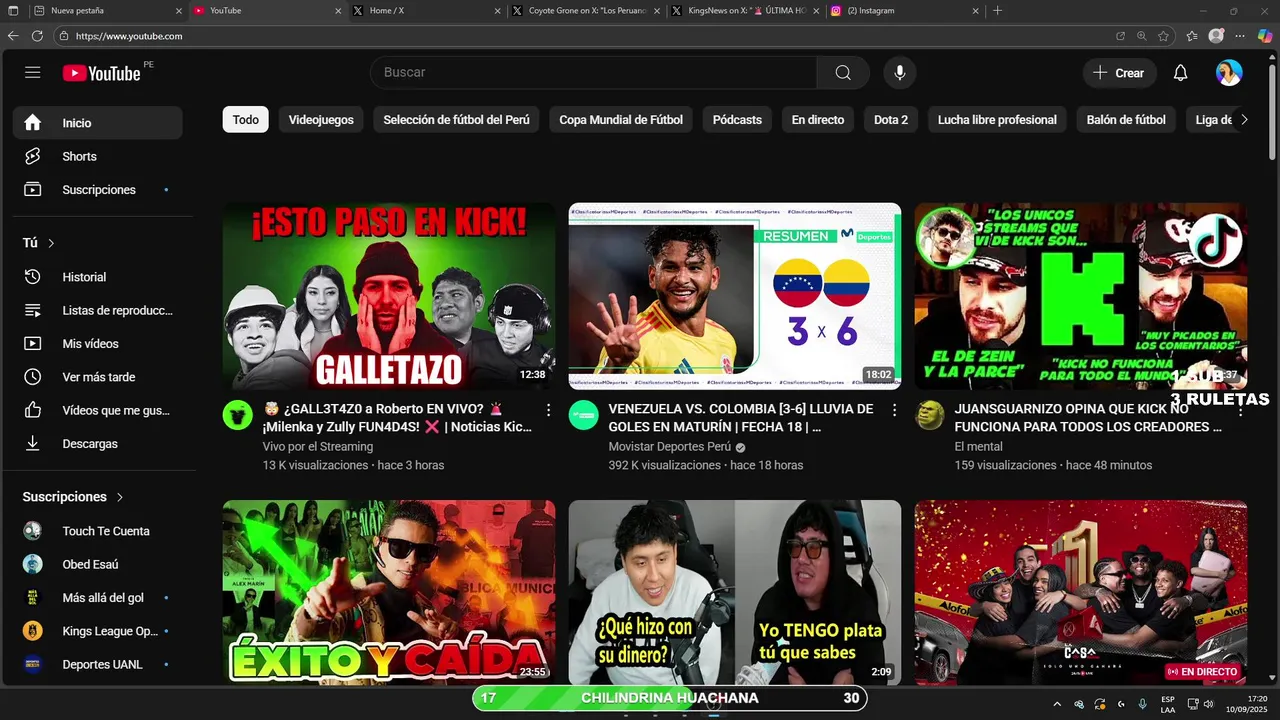Select the En directo filter chip
The image size is (1280, 720).
click(818, 120)
